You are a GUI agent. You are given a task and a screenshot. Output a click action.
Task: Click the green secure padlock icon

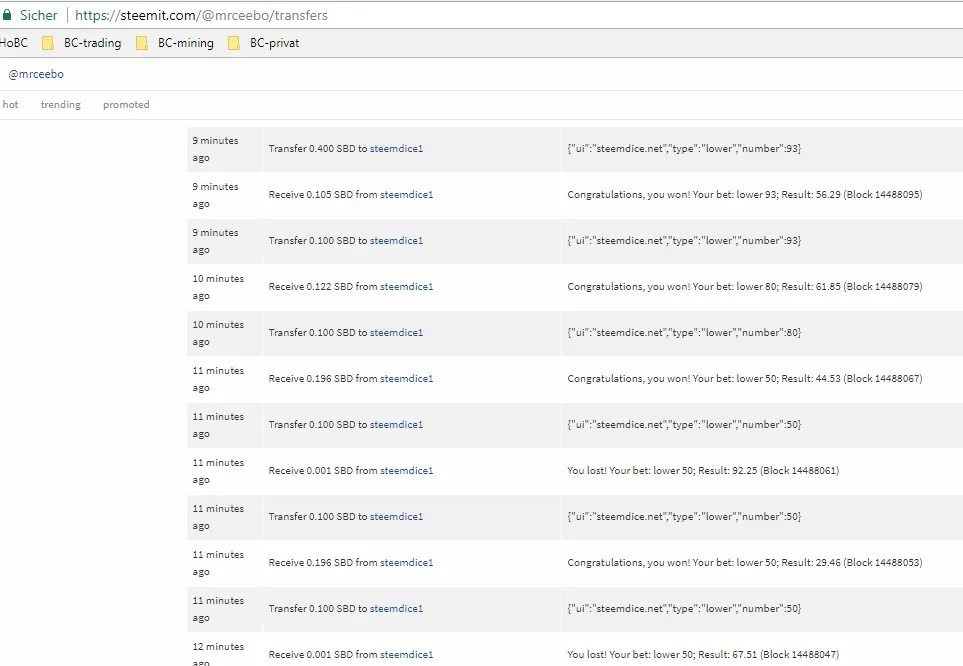(7, 15)
